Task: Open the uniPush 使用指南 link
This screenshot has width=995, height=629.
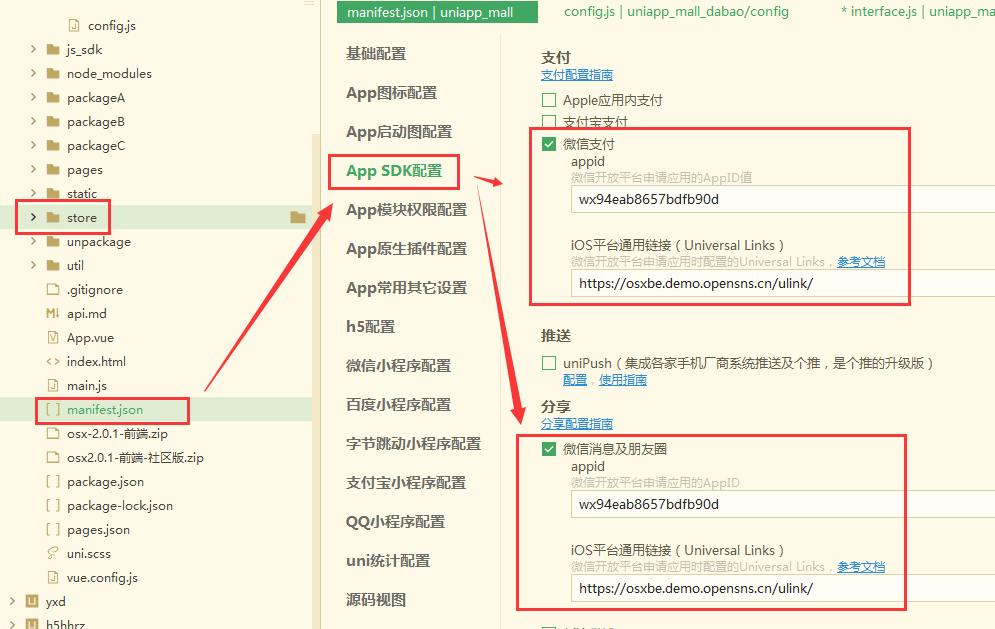Action: (x=623, y=380)
